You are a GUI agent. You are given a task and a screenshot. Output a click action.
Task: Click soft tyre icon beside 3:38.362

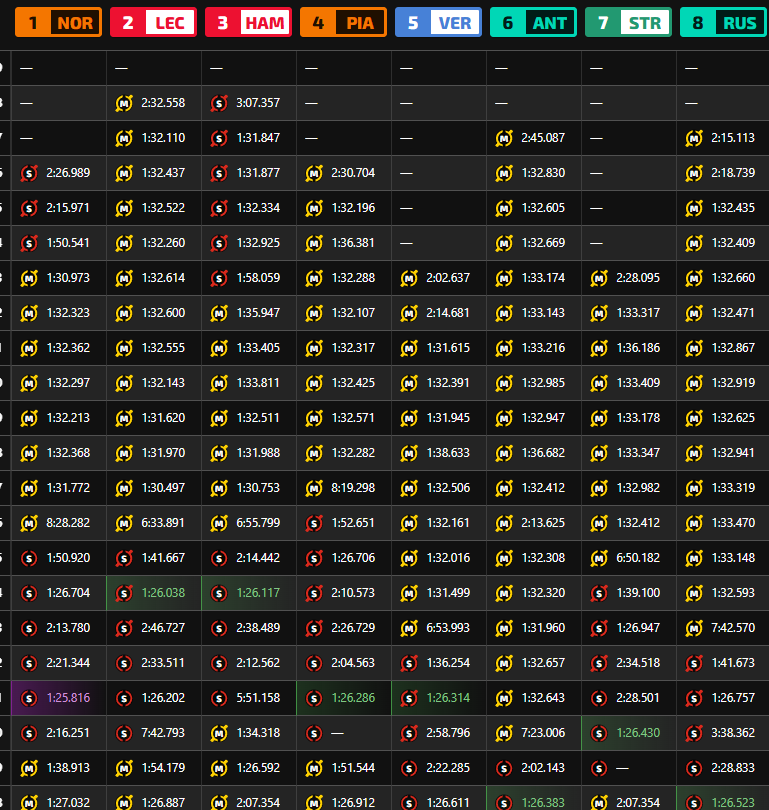click(x=694, y=734)
